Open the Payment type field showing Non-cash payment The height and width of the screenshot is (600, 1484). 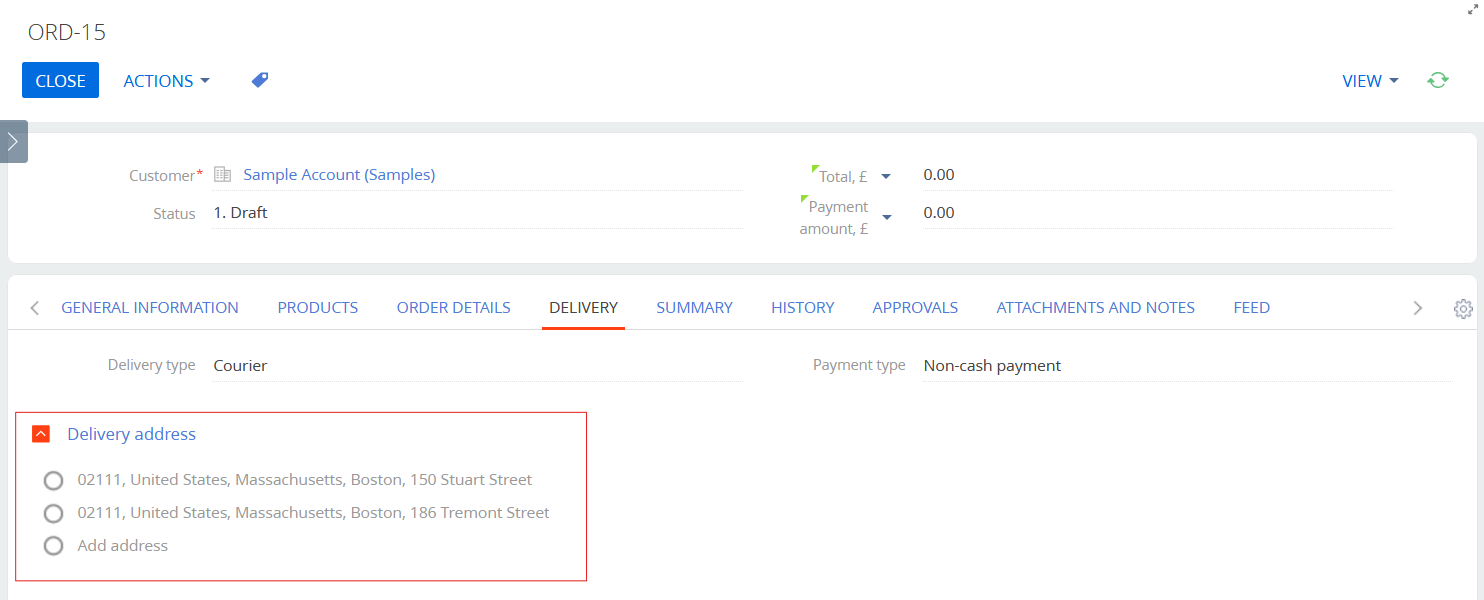1188,366
